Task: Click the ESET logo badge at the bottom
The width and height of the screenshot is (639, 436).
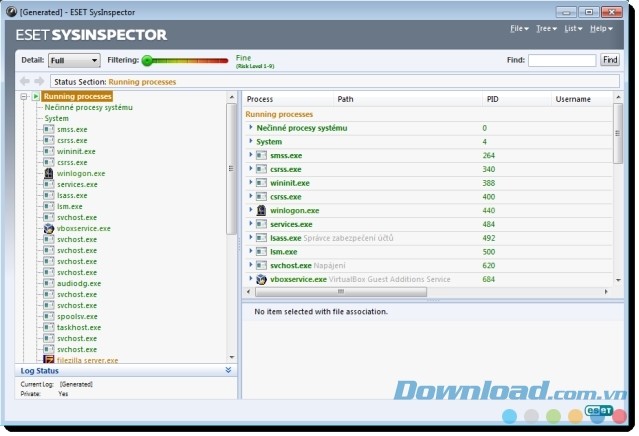Action: 599,410
